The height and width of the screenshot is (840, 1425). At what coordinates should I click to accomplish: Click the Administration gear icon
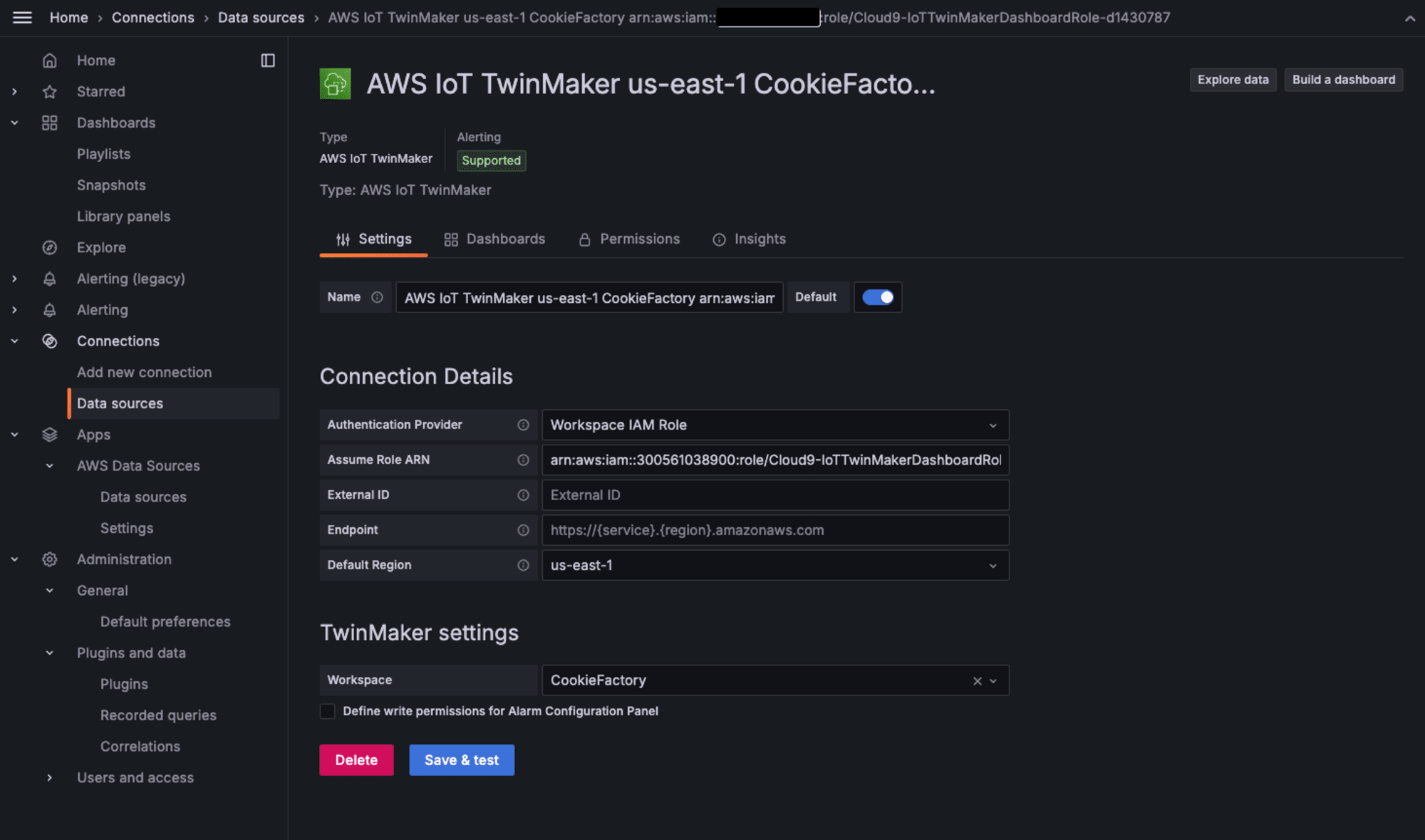tap(49, 559)
